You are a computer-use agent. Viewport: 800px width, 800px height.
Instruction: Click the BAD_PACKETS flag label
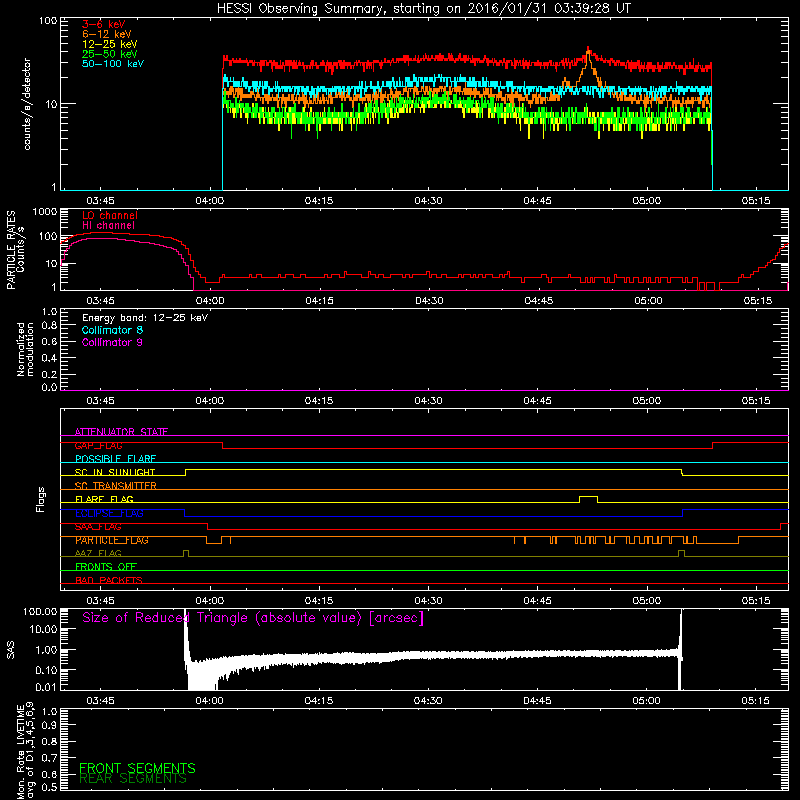pos(109,580)
